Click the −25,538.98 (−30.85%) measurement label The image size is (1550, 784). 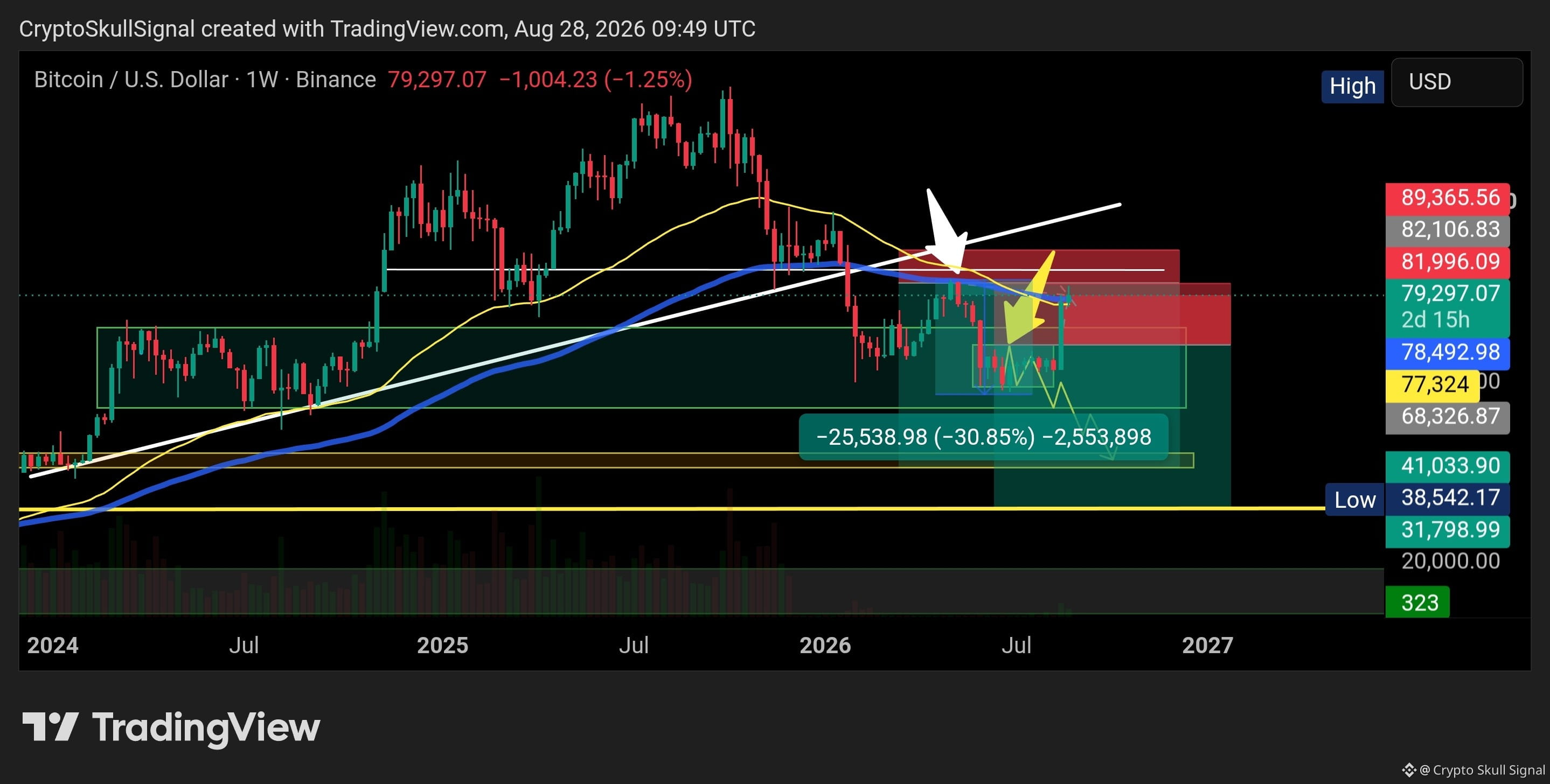pos(983,437)
